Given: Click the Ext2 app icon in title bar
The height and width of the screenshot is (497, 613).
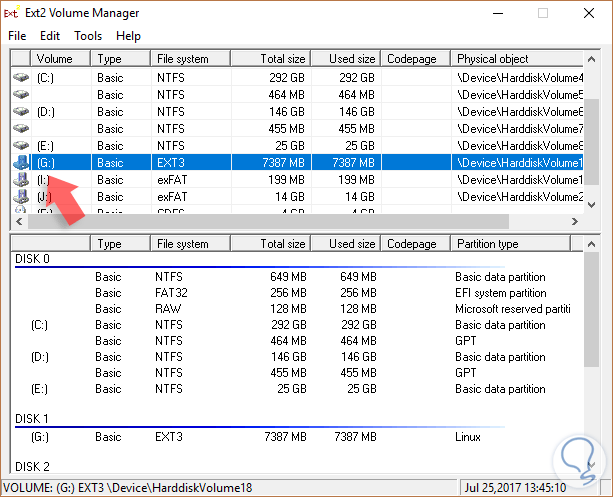Looking at the screenshot, I should tap(11, 13).
